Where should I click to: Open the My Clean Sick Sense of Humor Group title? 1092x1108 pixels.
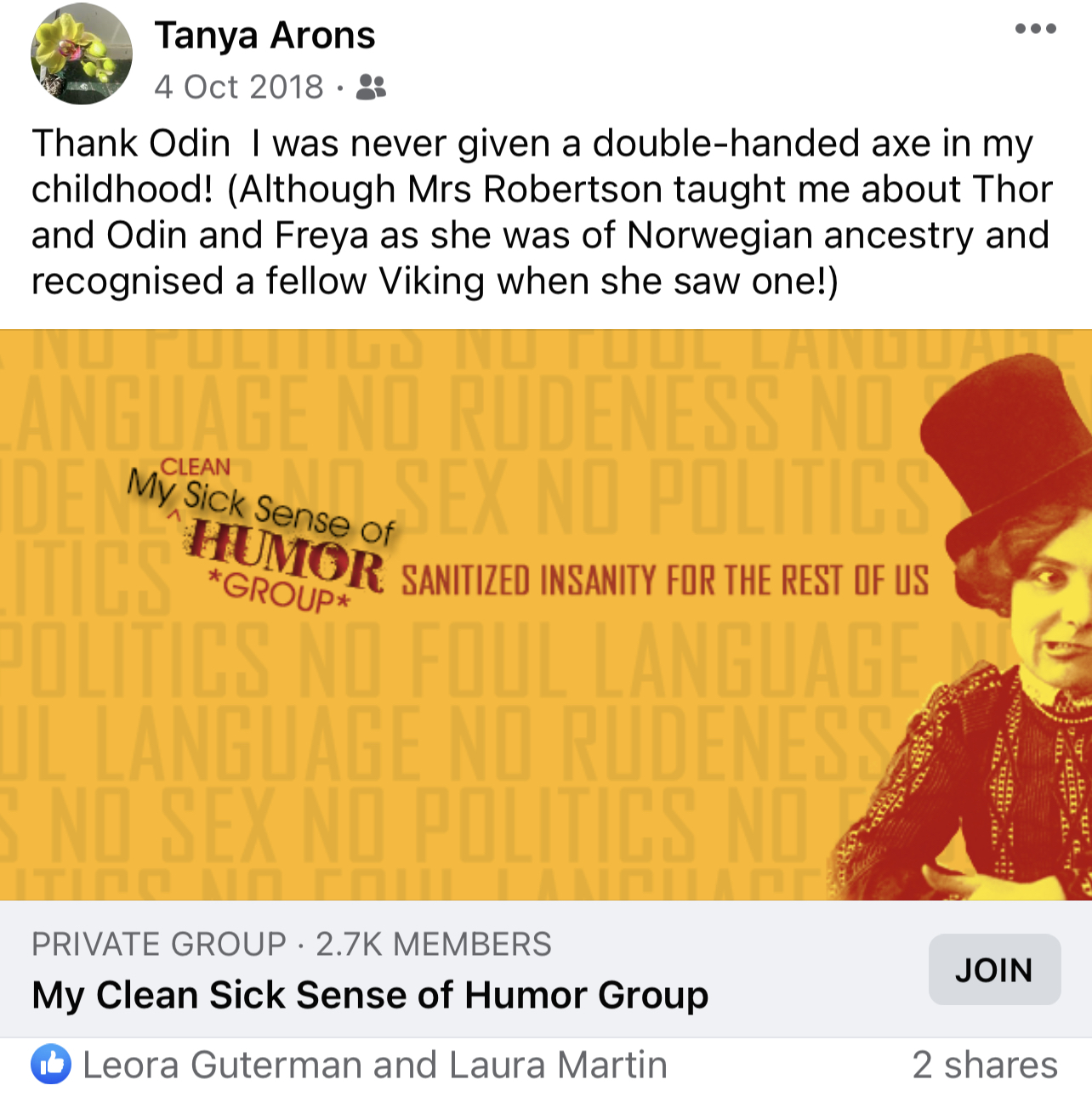[x=370, y=994]
